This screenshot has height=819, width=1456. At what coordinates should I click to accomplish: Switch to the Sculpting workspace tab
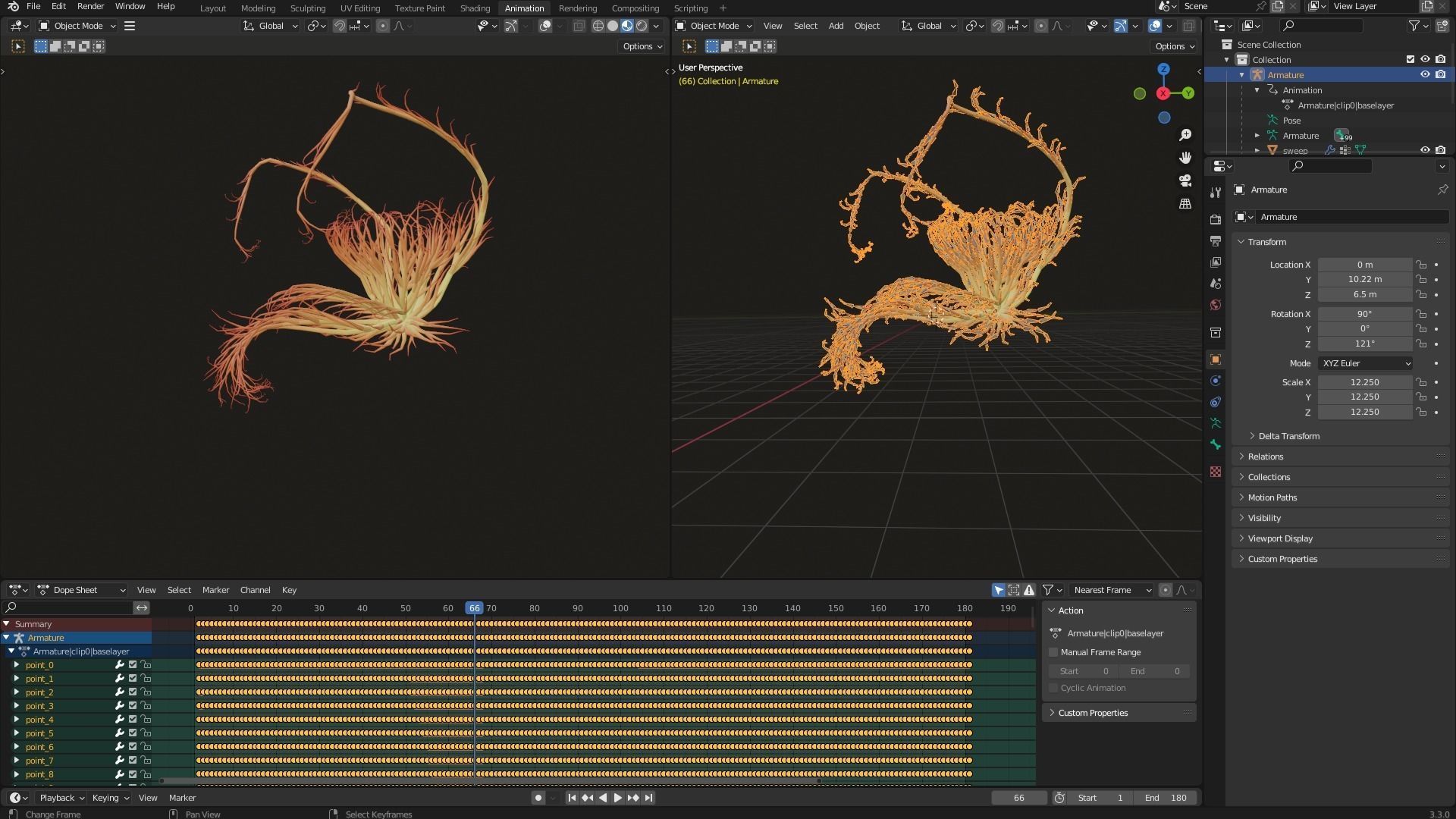(307, 8)
